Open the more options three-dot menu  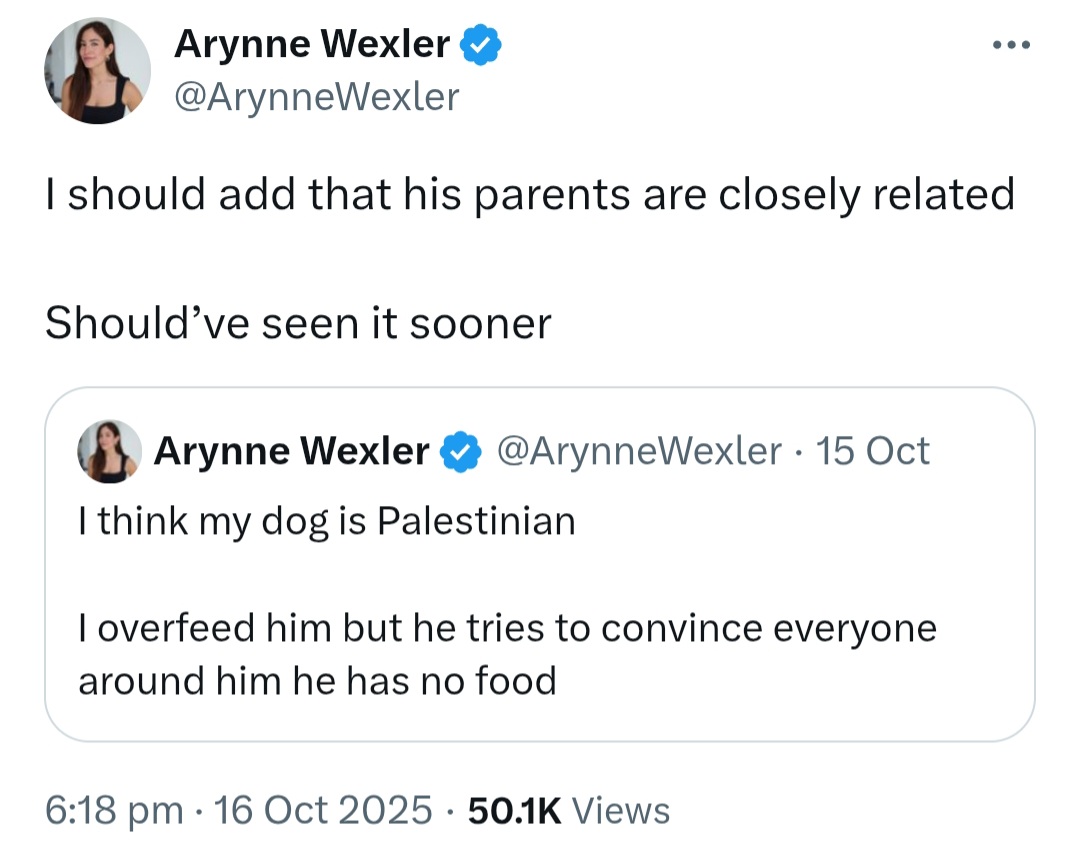pos(1011,47)
